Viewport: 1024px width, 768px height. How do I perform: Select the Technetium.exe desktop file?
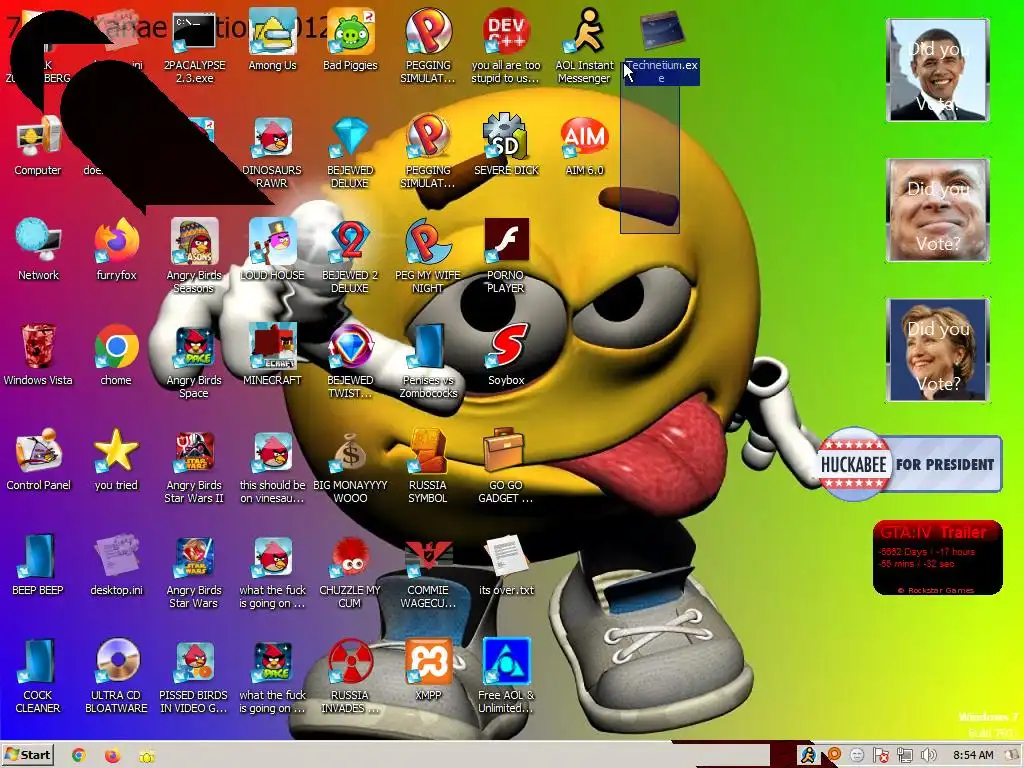pos(662,47)
